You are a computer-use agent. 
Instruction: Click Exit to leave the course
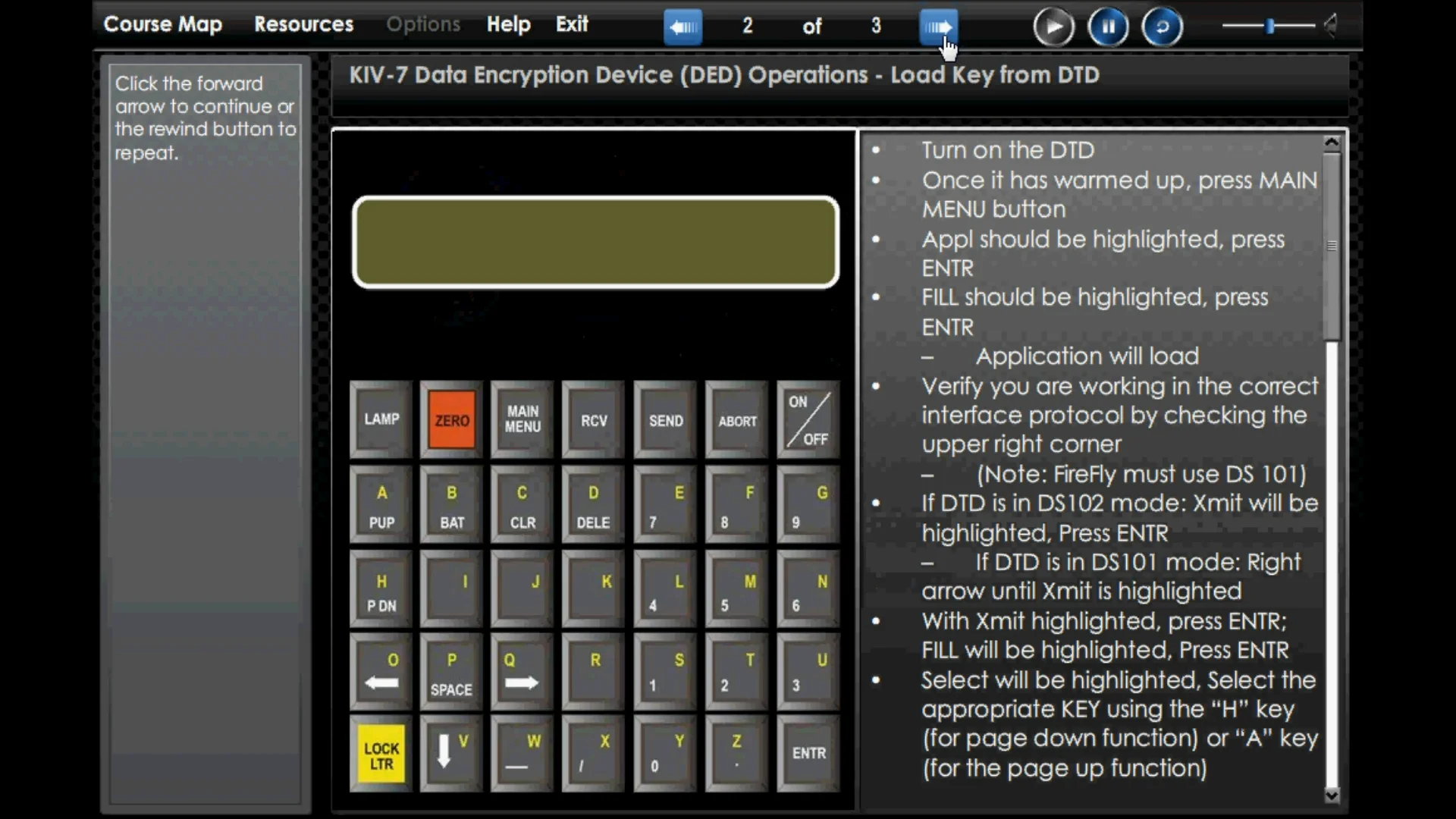pyautogui.click(x=571, y=24)
